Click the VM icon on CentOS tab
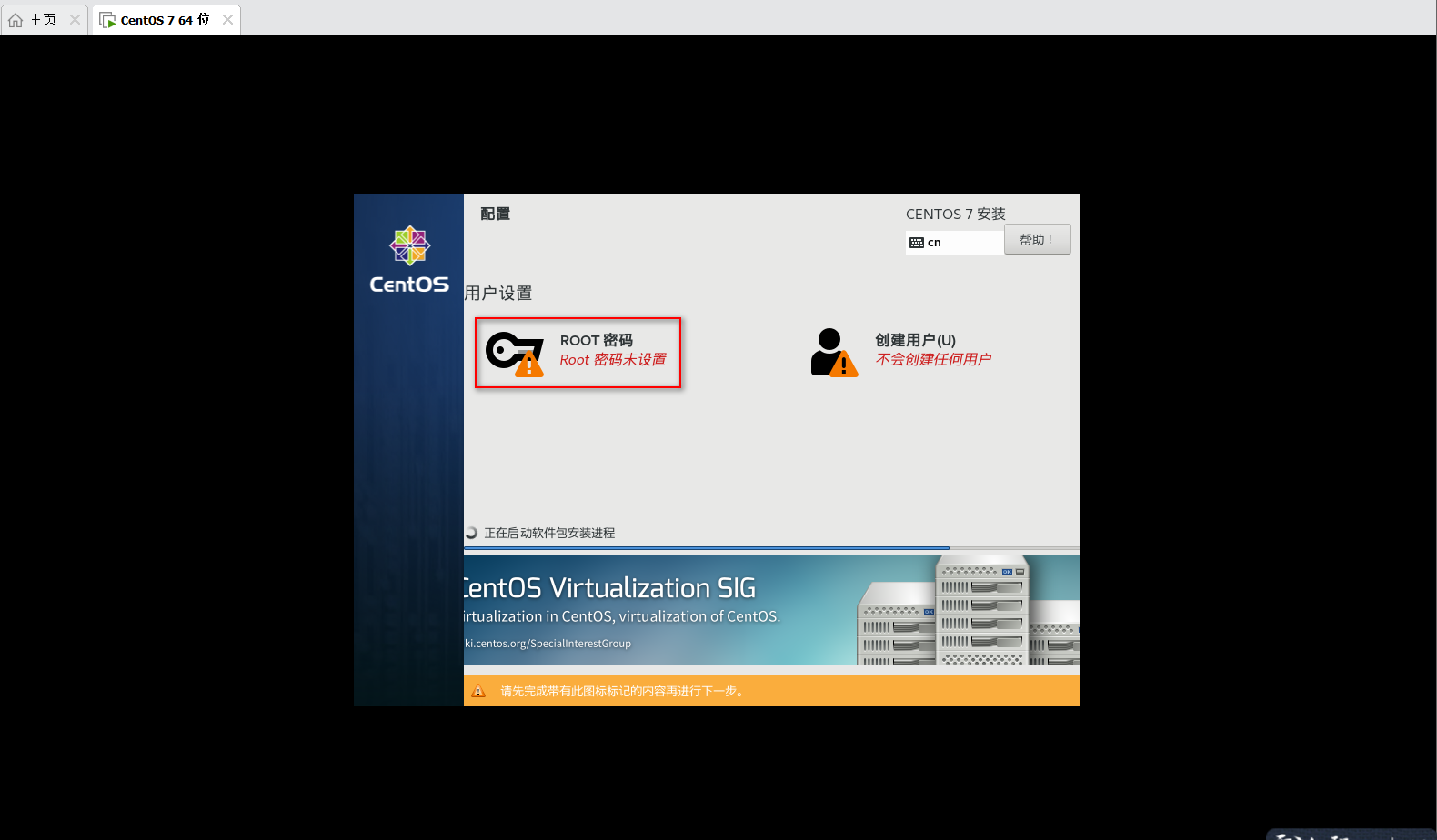 pos(107,20)
